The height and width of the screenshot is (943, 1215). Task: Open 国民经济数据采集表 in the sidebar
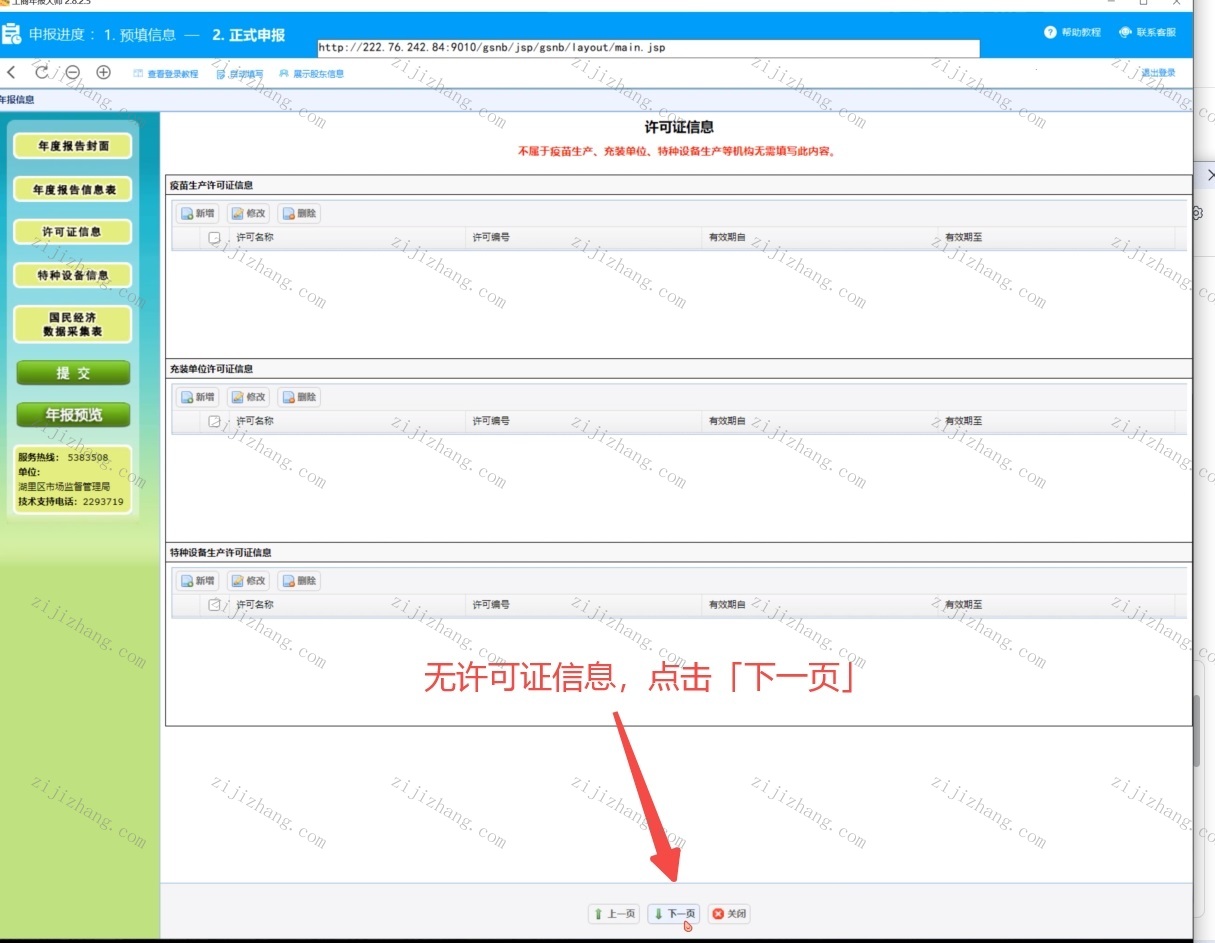click(x=72, y=324)
